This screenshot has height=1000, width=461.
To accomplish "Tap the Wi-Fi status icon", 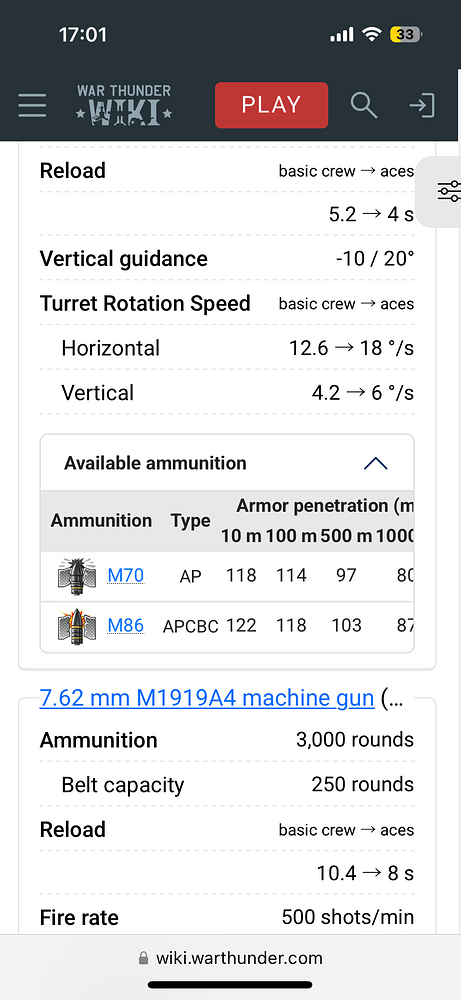I will tap(371, 34).
